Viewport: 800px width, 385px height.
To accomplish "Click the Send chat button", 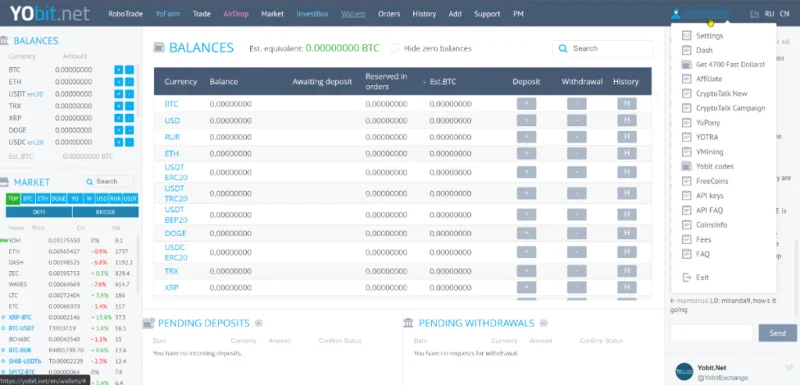I will [778, 333].
